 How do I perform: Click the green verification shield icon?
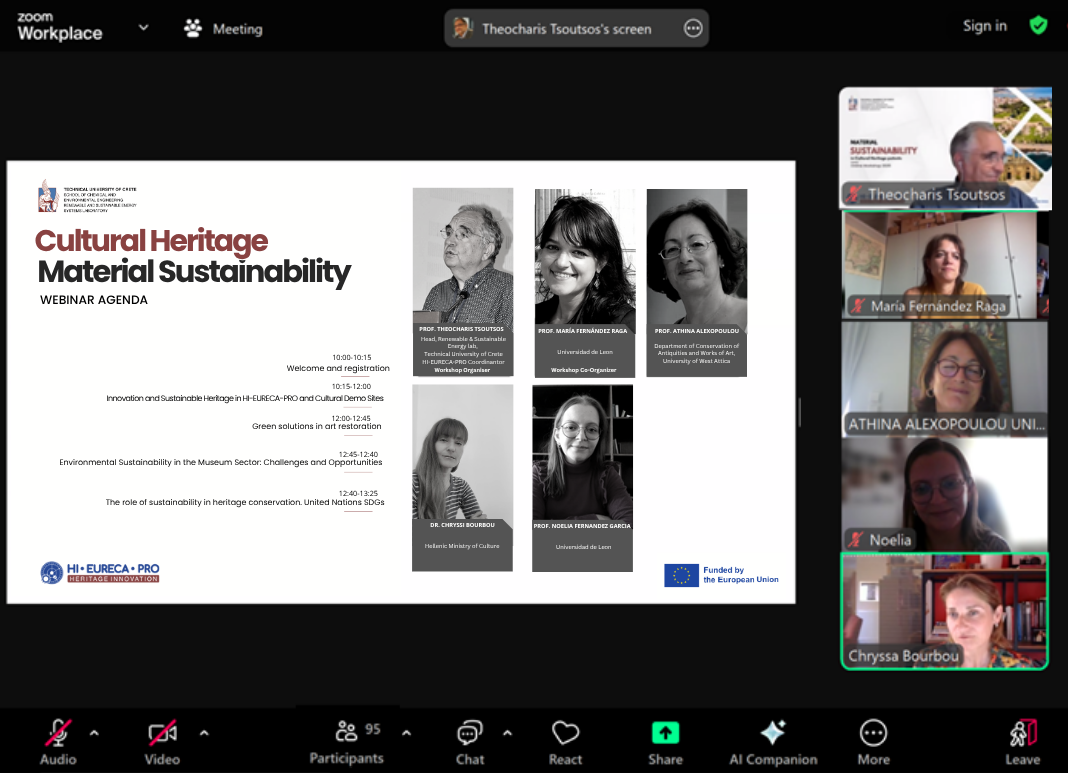coord(1038,25)
